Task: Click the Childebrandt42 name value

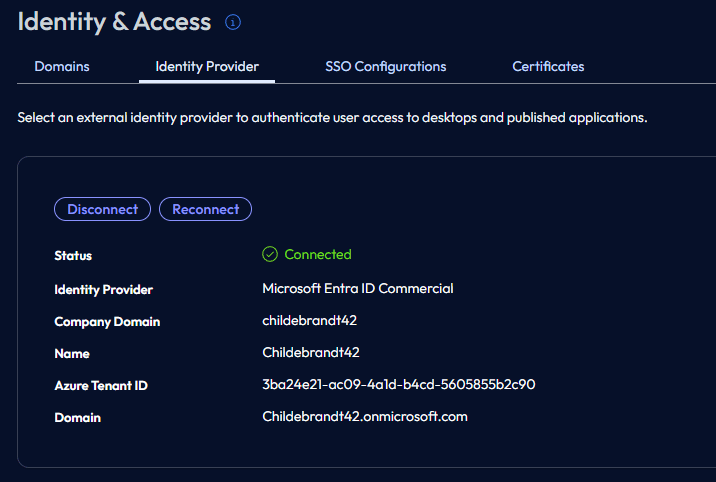Action: click(x=310, y=353)
